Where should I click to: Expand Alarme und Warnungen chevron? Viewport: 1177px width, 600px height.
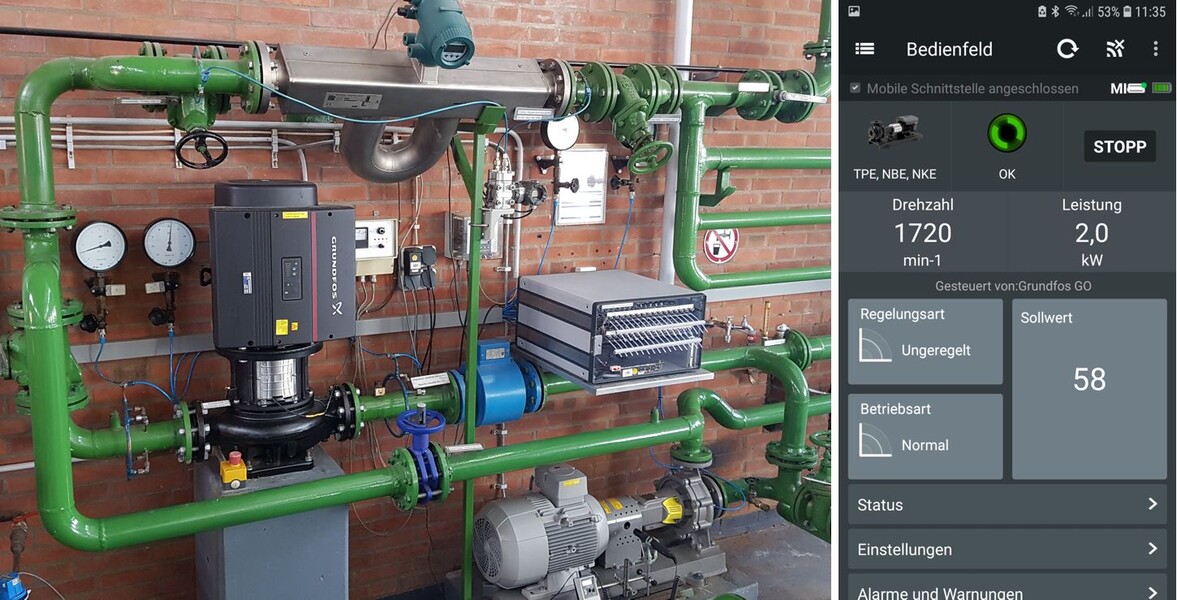[1152, 592]
